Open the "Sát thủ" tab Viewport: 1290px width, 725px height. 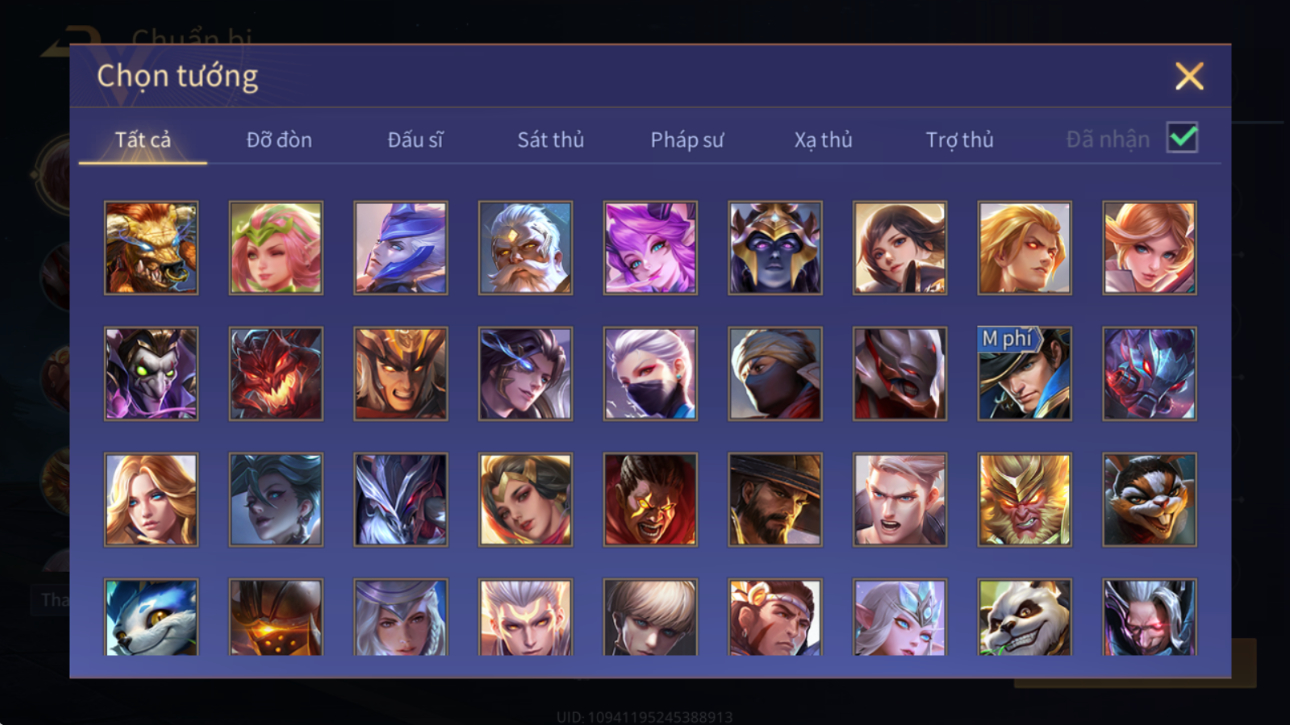coord(550,140)
